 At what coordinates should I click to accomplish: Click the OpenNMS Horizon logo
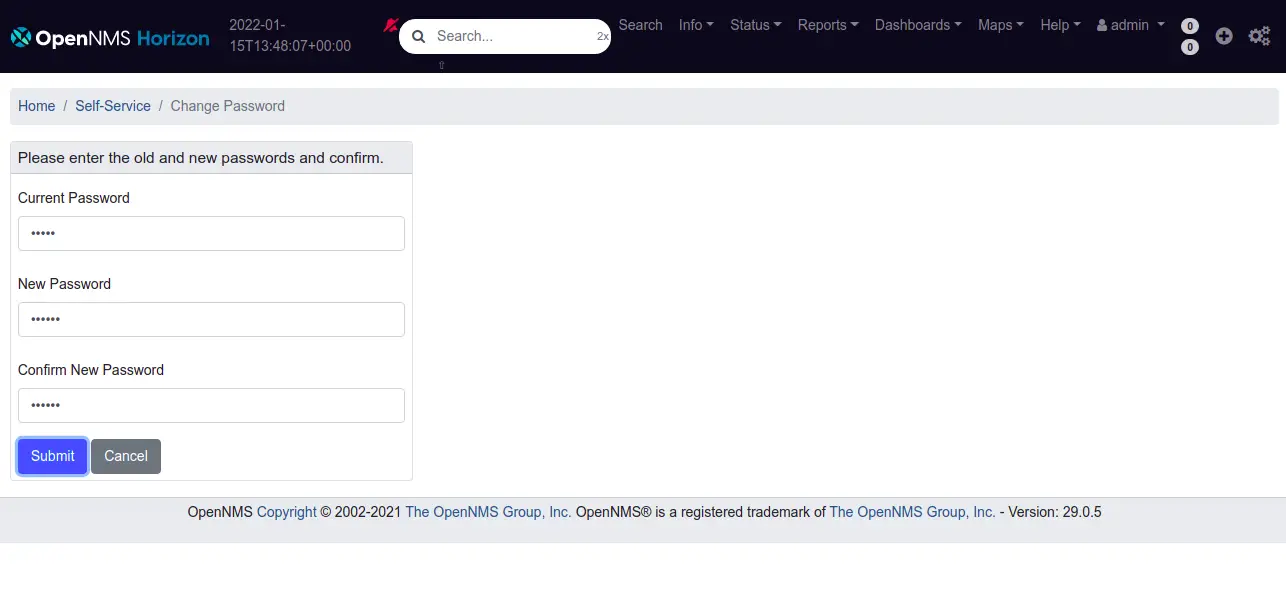[x=110, y=38]
